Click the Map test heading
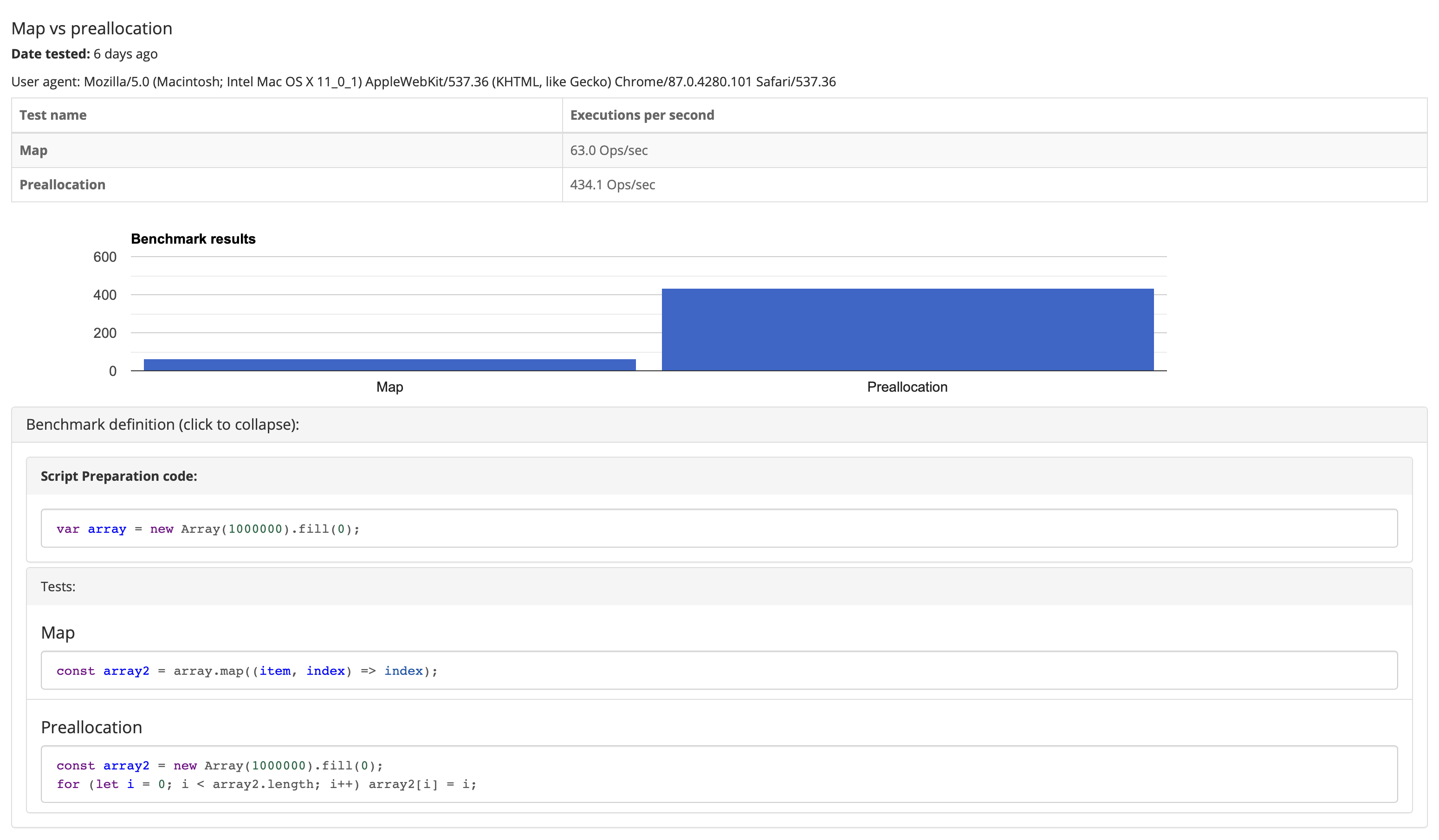This screenshot has width=1439, height=840. click(x=58, y=633)
